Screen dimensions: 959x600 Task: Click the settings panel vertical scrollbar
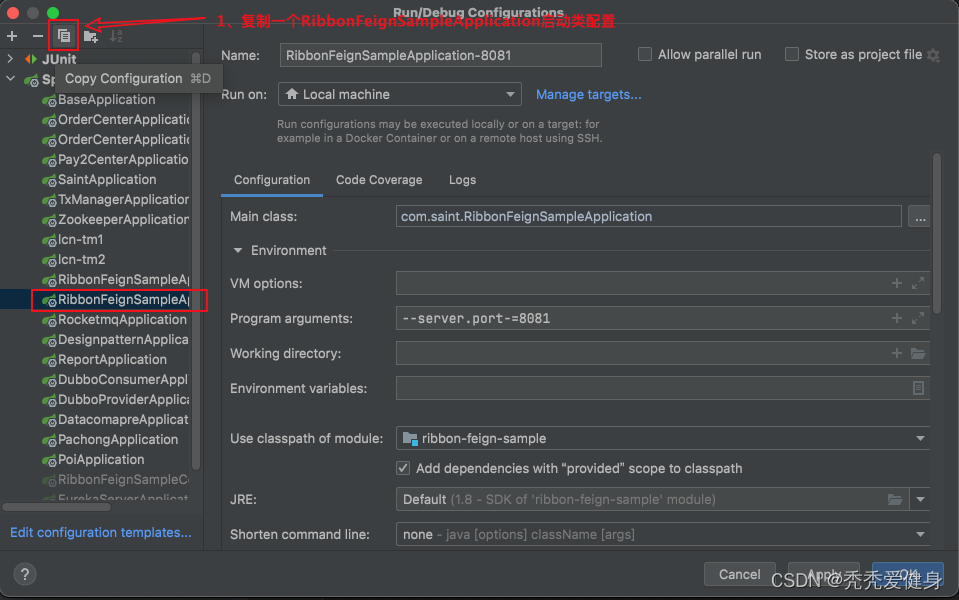coord(937,232)
